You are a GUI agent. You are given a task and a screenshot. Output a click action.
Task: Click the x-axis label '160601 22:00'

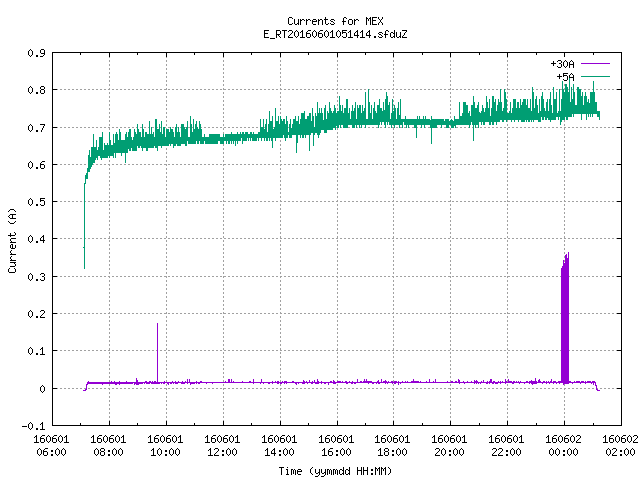[506, 446]
